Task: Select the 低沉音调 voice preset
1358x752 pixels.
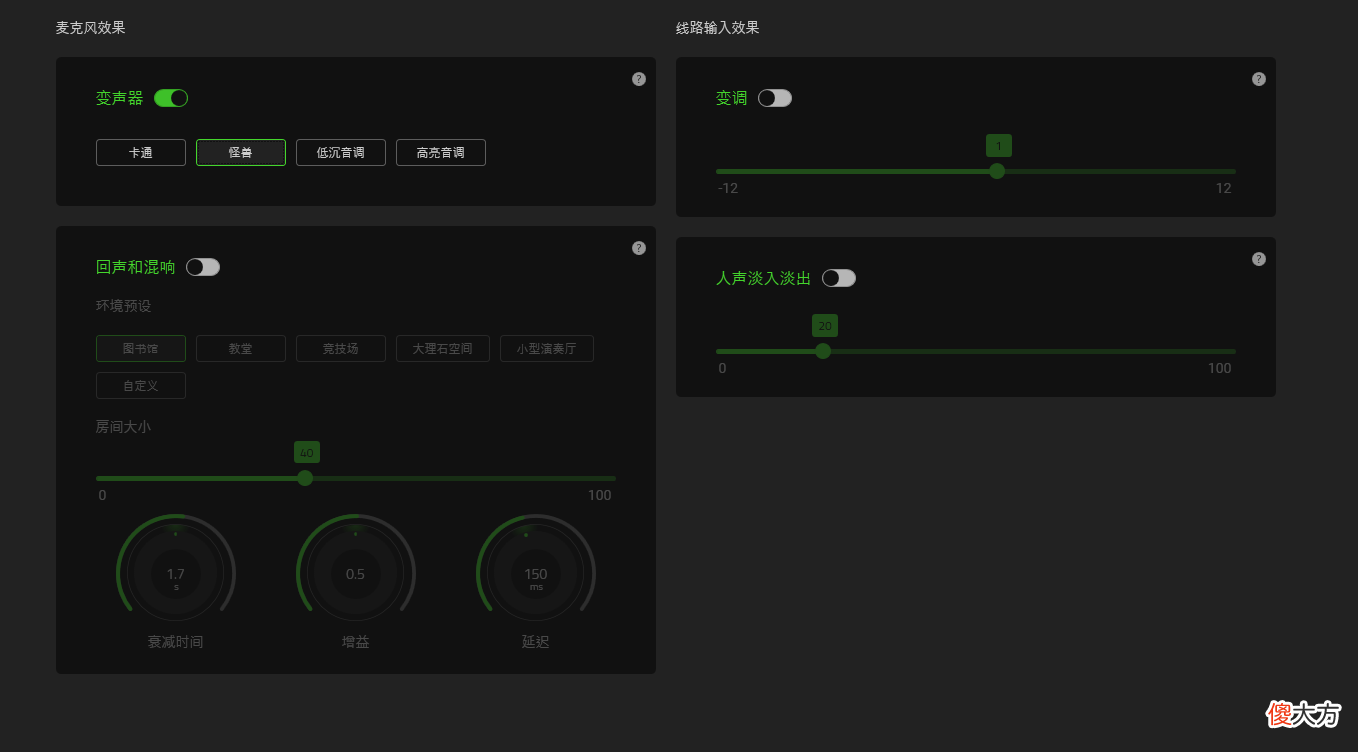Action: click(341, 152)
